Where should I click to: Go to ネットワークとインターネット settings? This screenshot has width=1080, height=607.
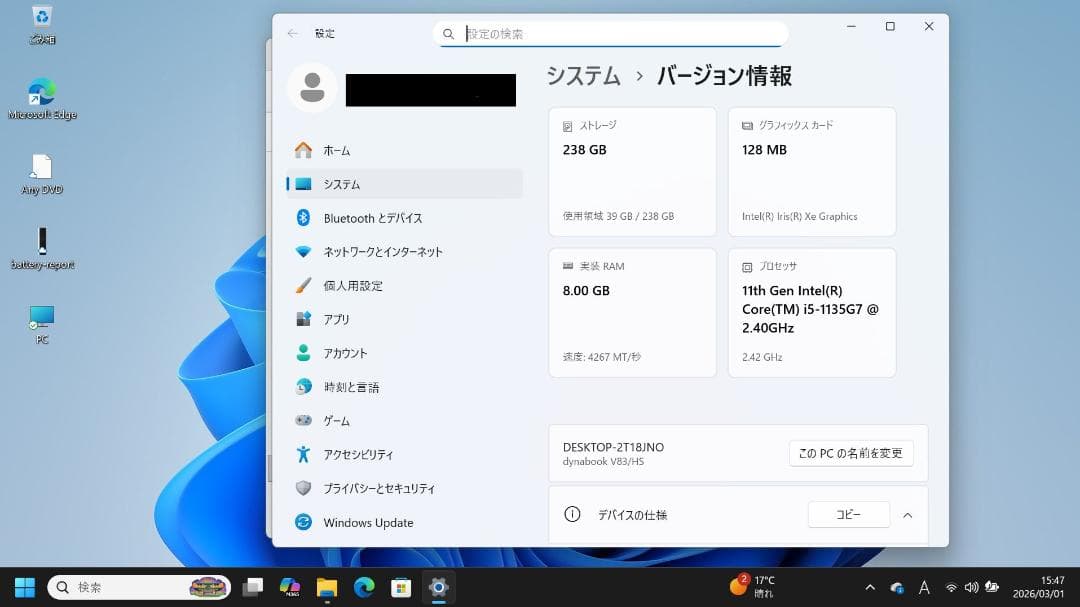click(x=404, y=251)
